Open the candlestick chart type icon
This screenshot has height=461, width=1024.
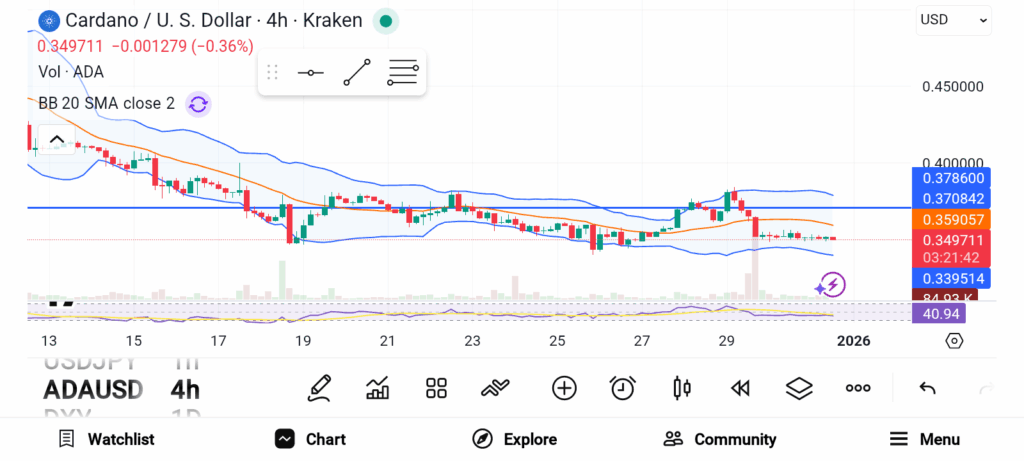click(x=682, y=388)
